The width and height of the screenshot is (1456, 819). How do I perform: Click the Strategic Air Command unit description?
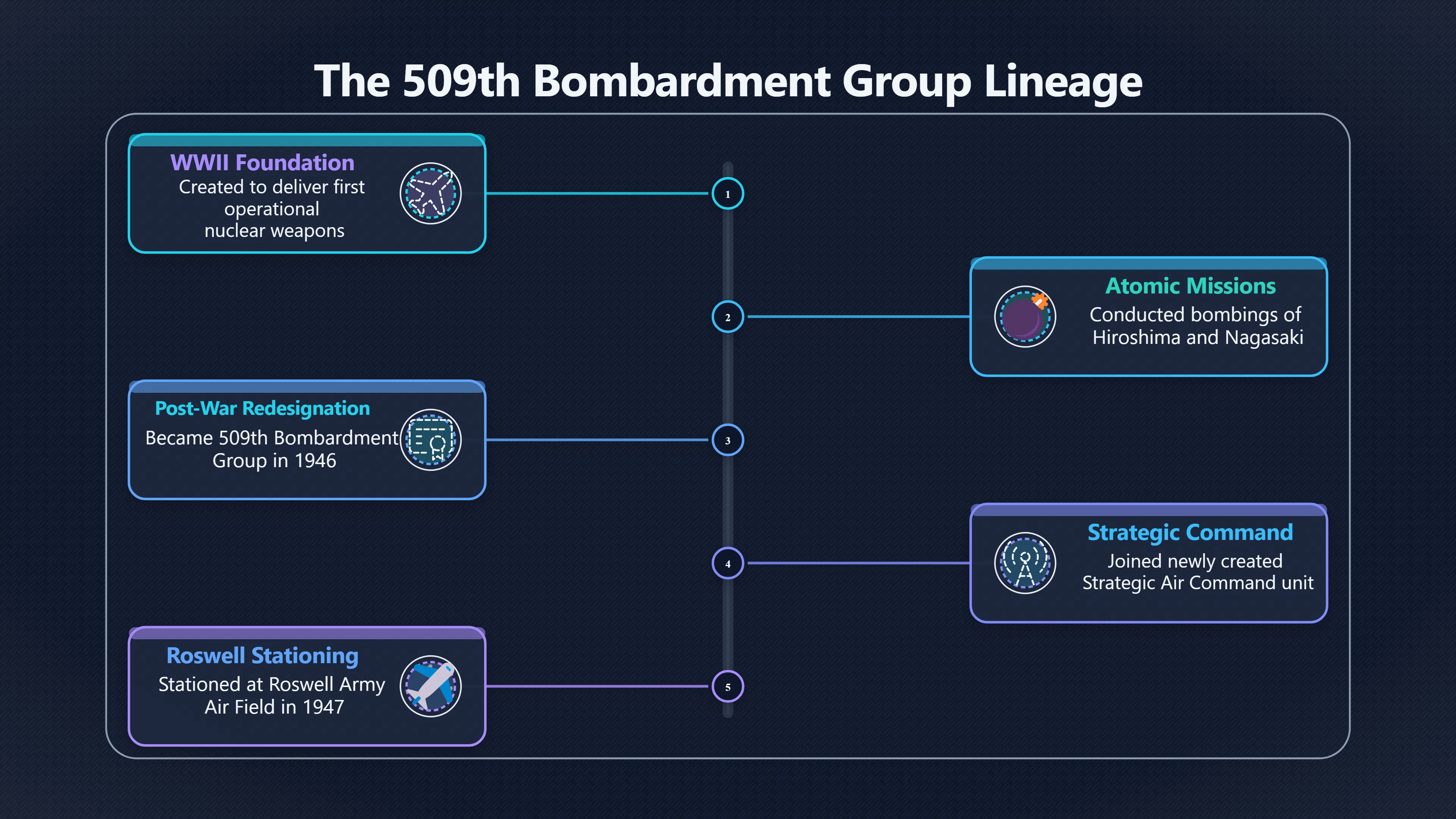(x=1198, y=572)
